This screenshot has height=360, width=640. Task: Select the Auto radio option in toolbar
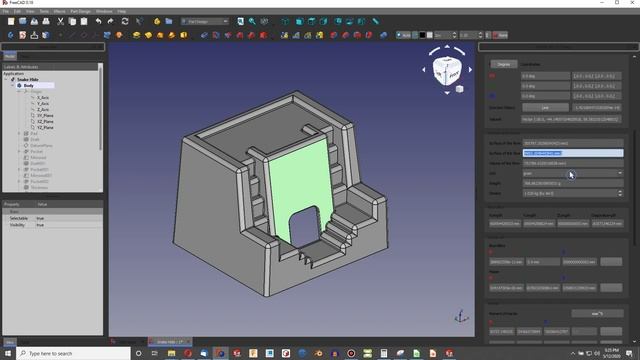(x=403, y=35)
